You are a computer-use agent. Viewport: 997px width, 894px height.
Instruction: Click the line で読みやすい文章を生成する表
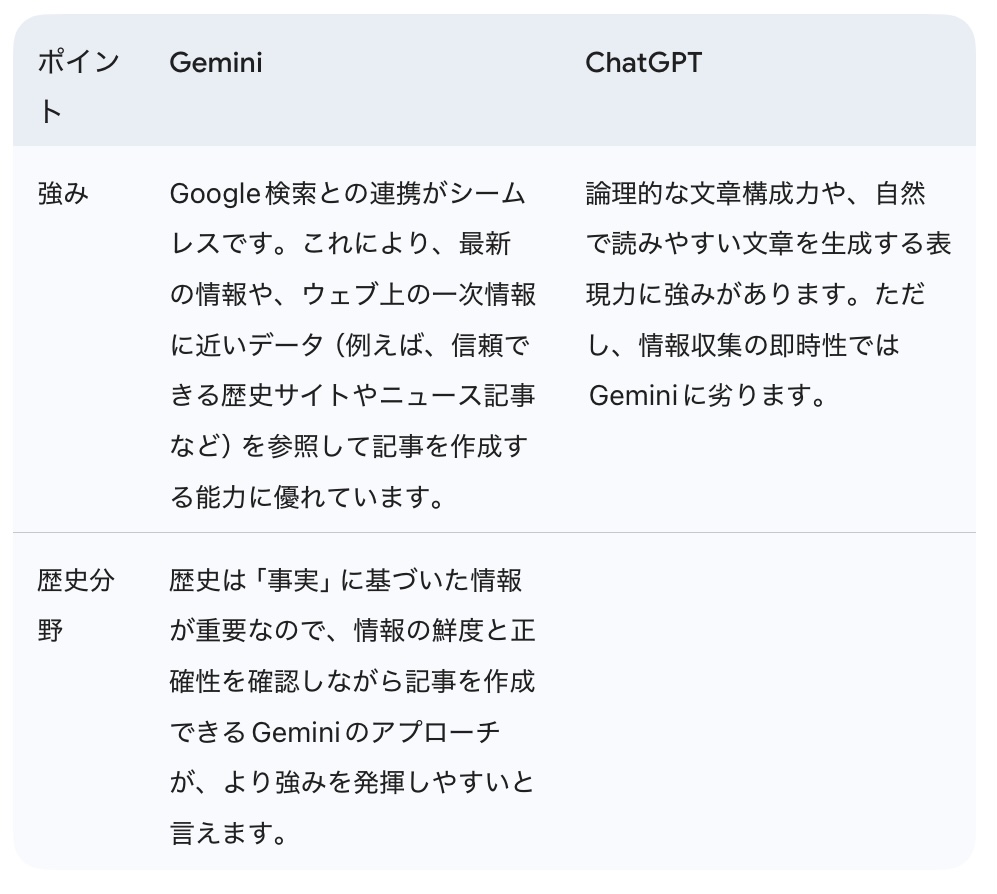[x=768, y=244]
